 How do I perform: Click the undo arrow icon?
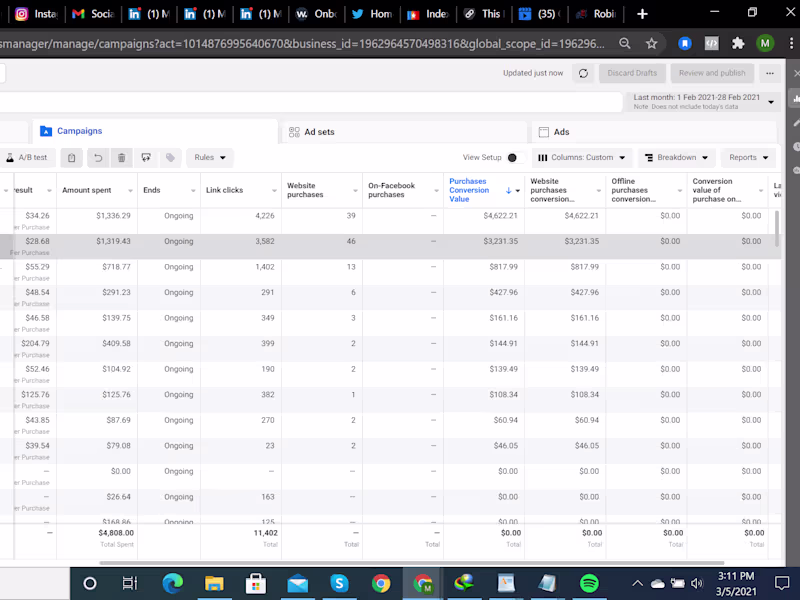(98, 158)
